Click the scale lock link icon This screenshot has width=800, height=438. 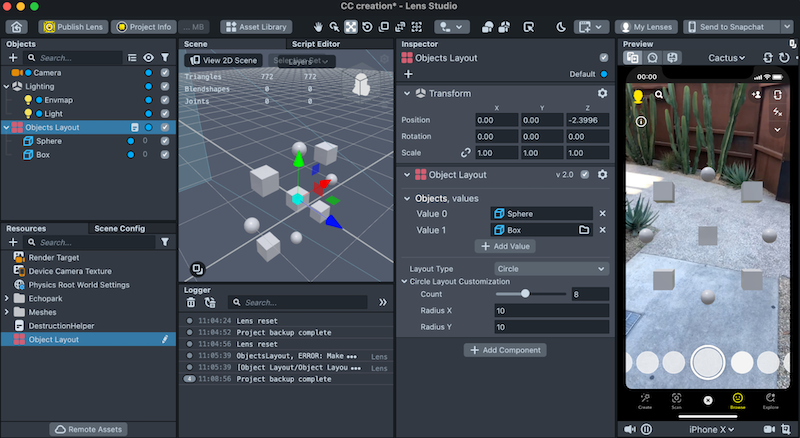pyautogui.click(x=465, y=153)
